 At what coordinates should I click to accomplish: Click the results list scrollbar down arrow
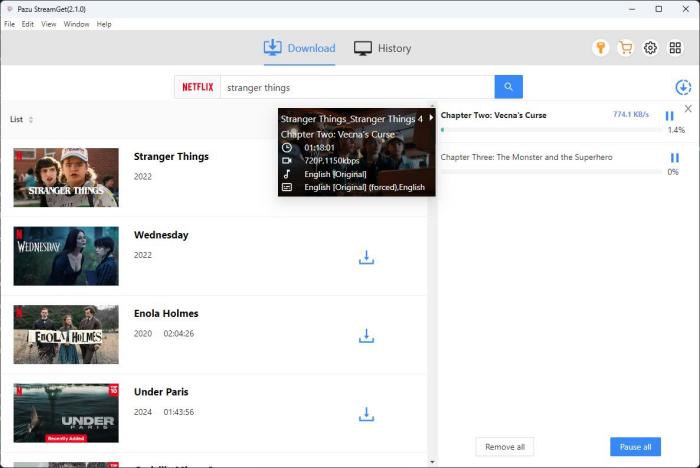[x=432, y=462]
